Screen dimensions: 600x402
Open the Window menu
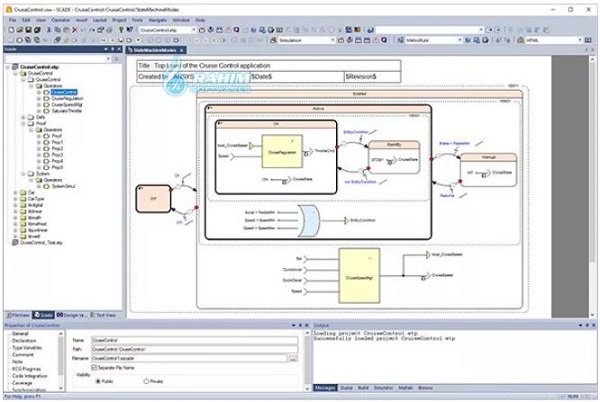coord(181,20)
